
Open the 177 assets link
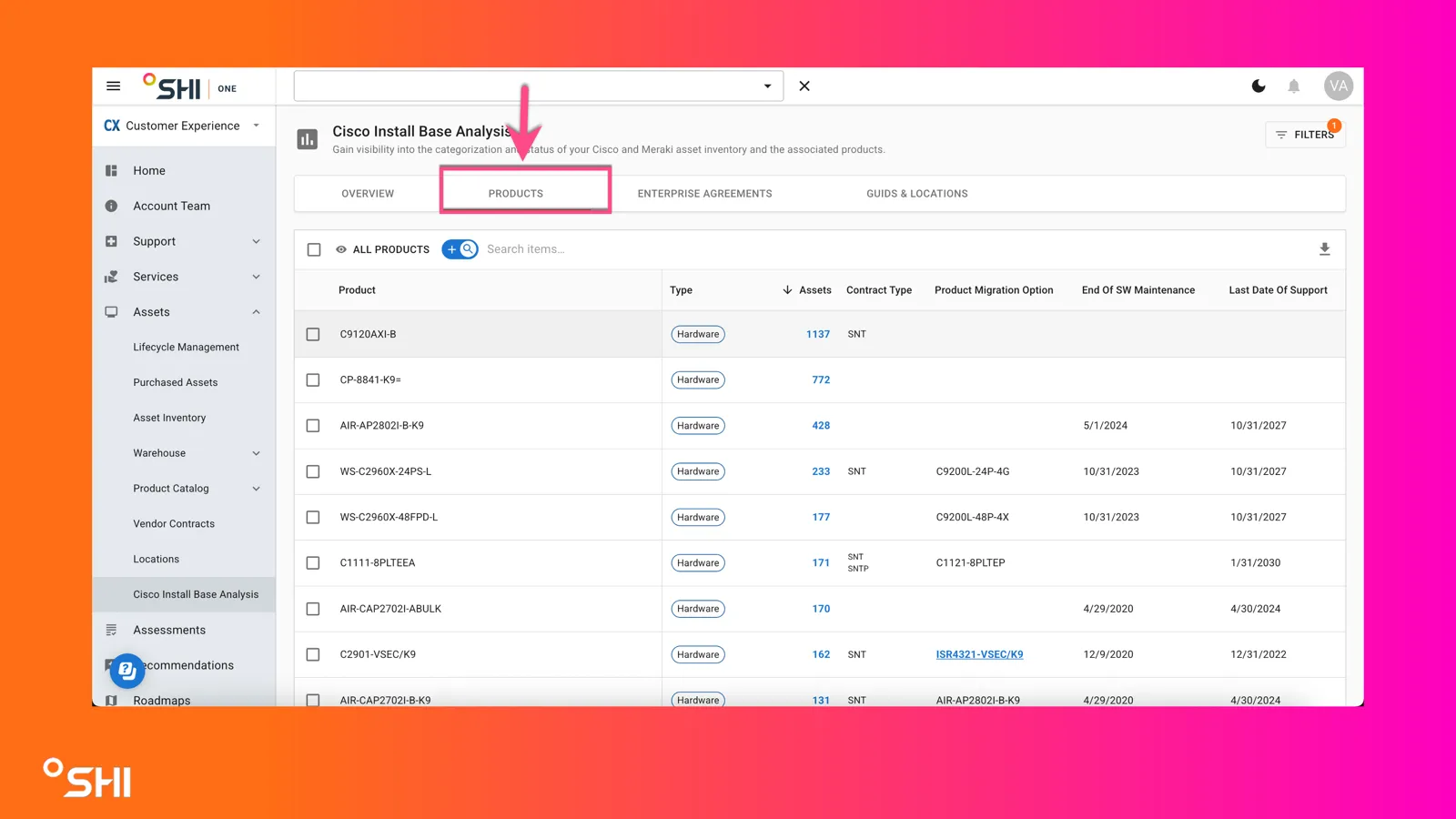tap(821, 517)
